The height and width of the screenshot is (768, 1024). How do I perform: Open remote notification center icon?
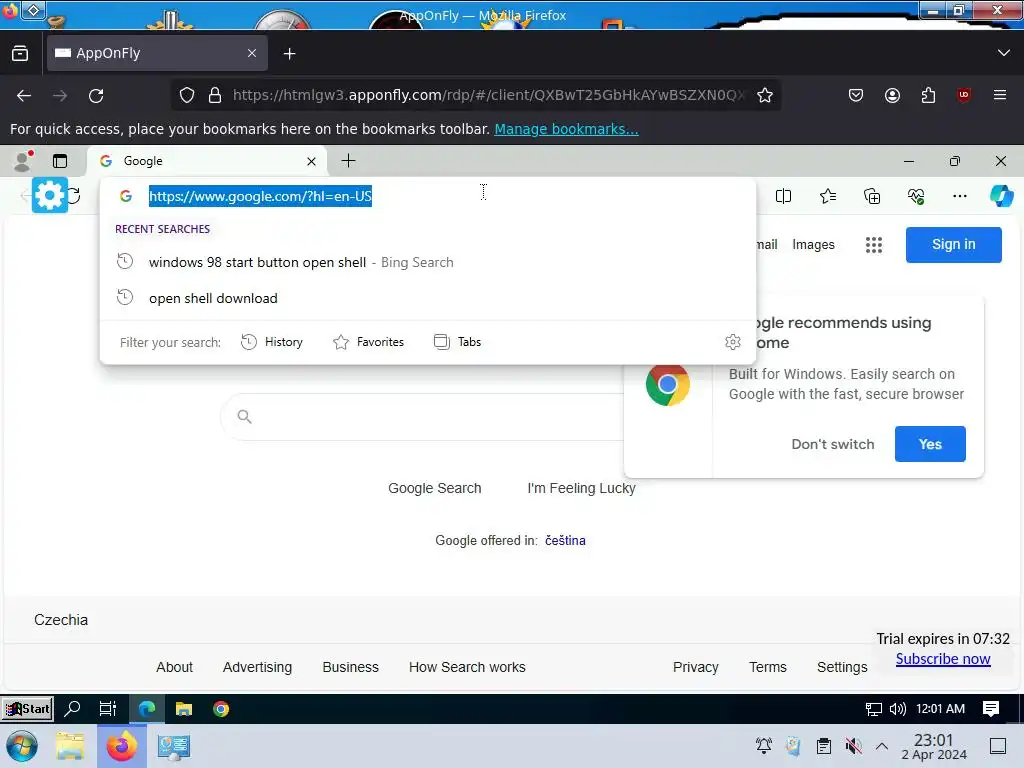(x=991, y=709)
